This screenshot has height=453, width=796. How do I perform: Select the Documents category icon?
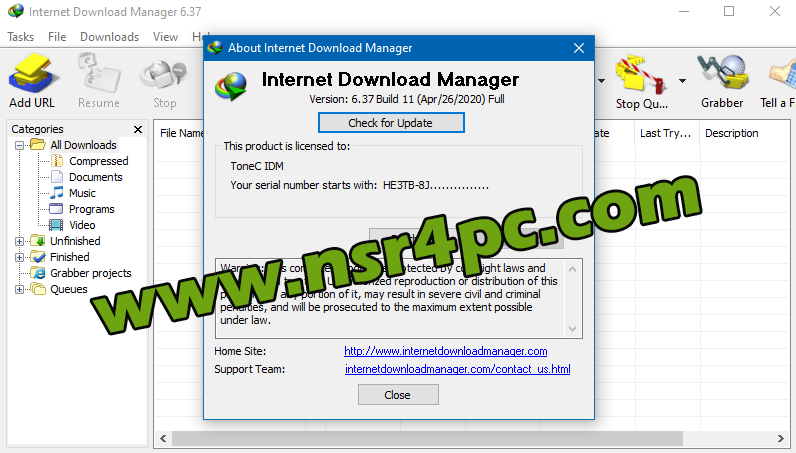coord(57,177)
